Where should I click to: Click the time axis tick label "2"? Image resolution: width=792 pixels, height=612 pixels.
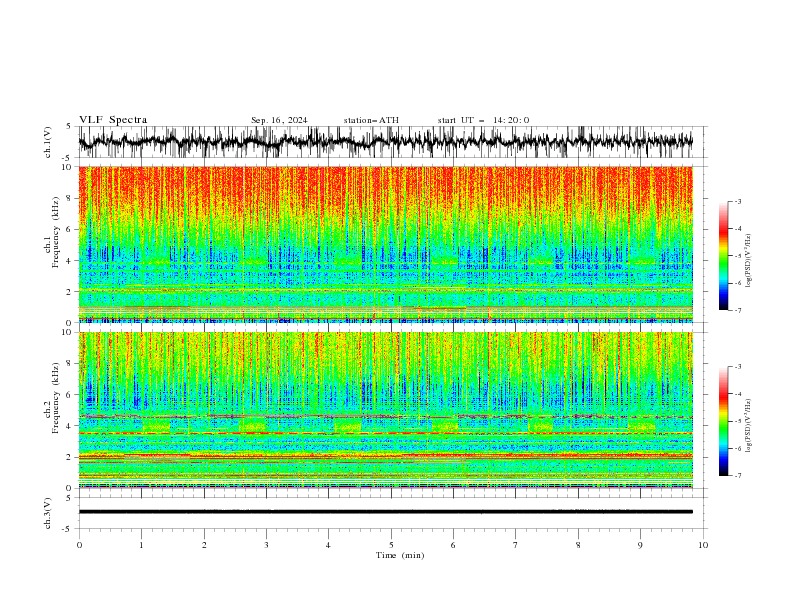tap(204, 545)
